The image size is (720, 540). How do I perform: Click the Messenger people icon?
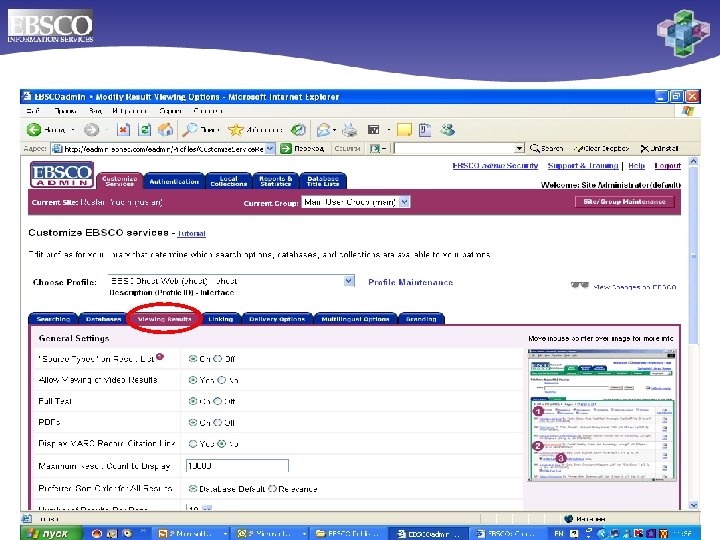(448, 130)
